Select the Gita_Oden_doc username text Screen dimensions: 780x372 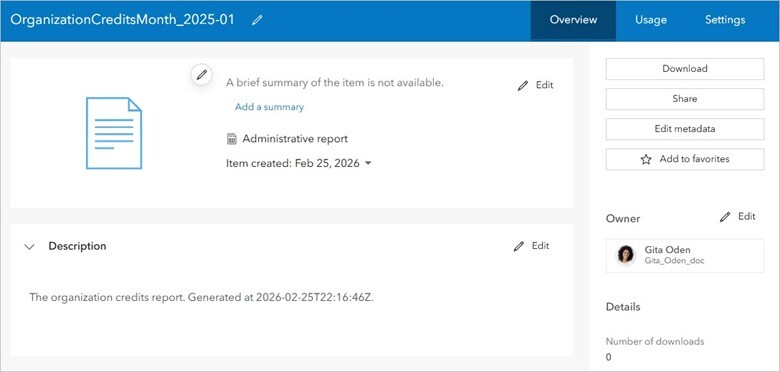pyautogui.click(x=674, y=261)
